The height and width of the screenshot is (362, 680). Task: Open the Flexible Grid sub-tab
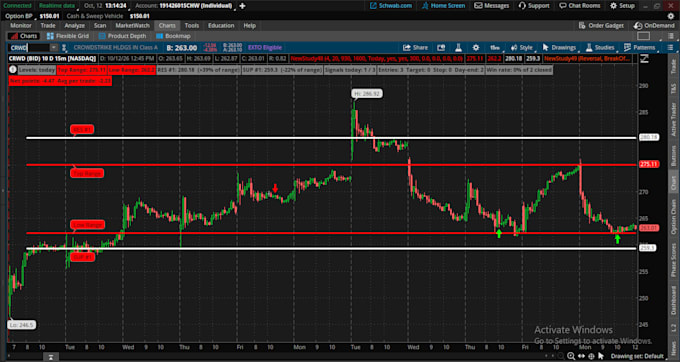click(68, 36)
